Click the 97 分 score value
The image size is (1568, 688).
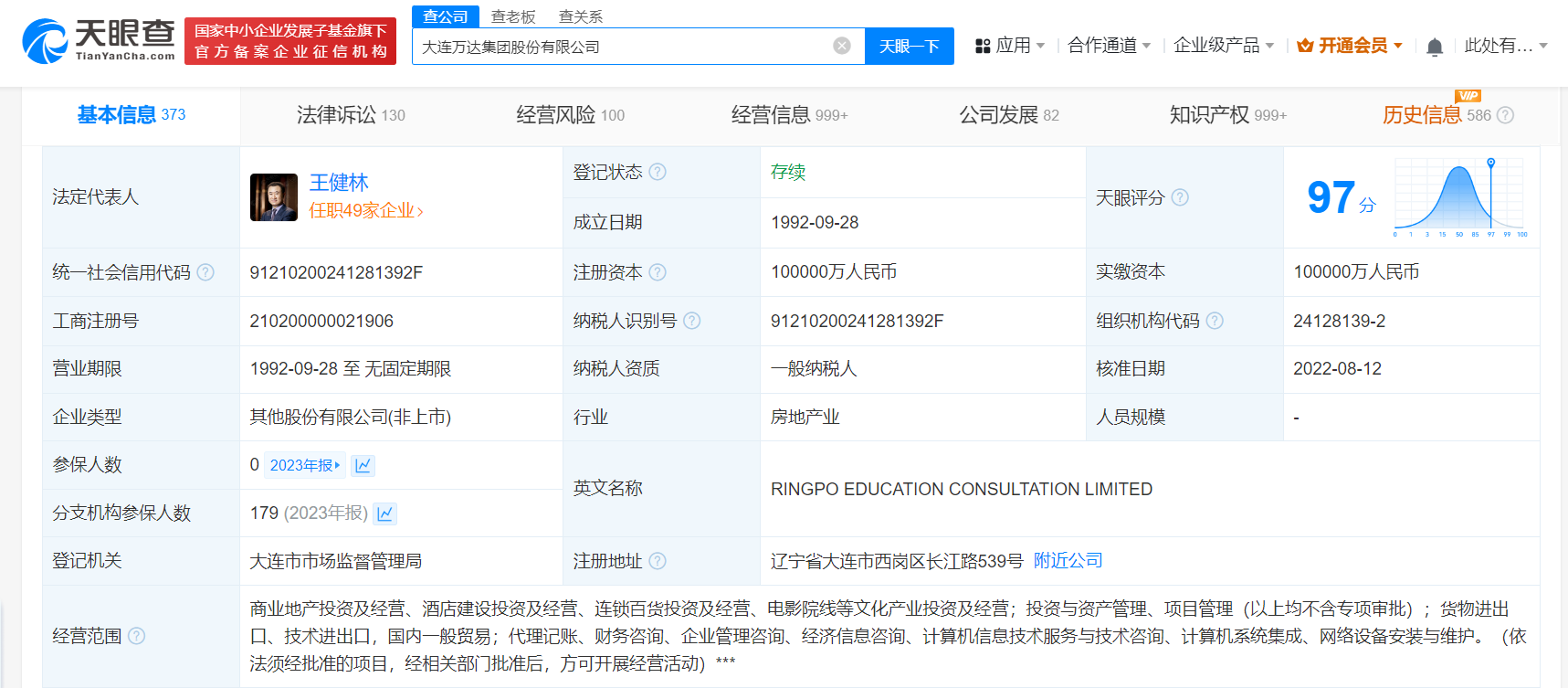tap(1340, 198)
